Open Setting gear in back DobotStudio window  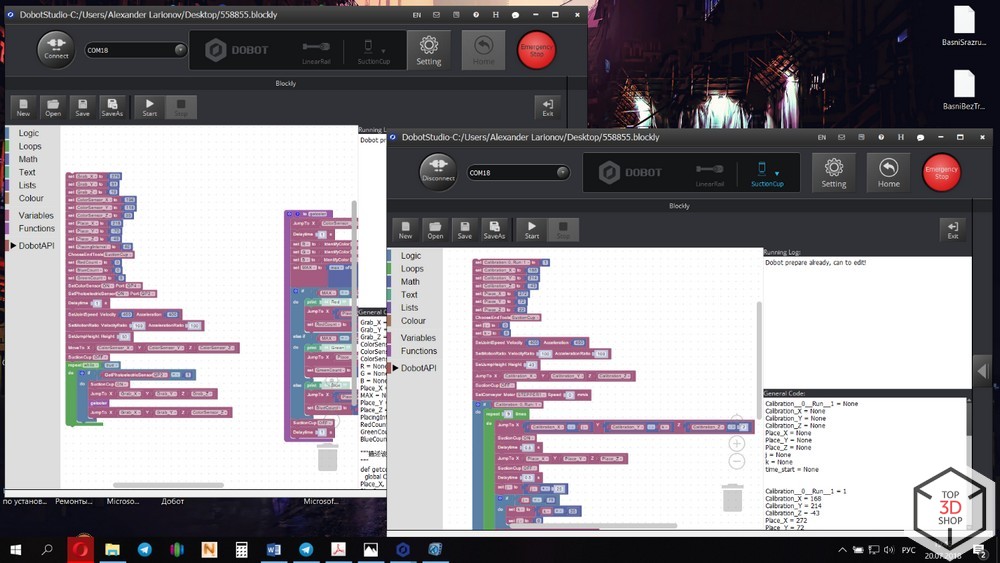click(x=429, y=50)
